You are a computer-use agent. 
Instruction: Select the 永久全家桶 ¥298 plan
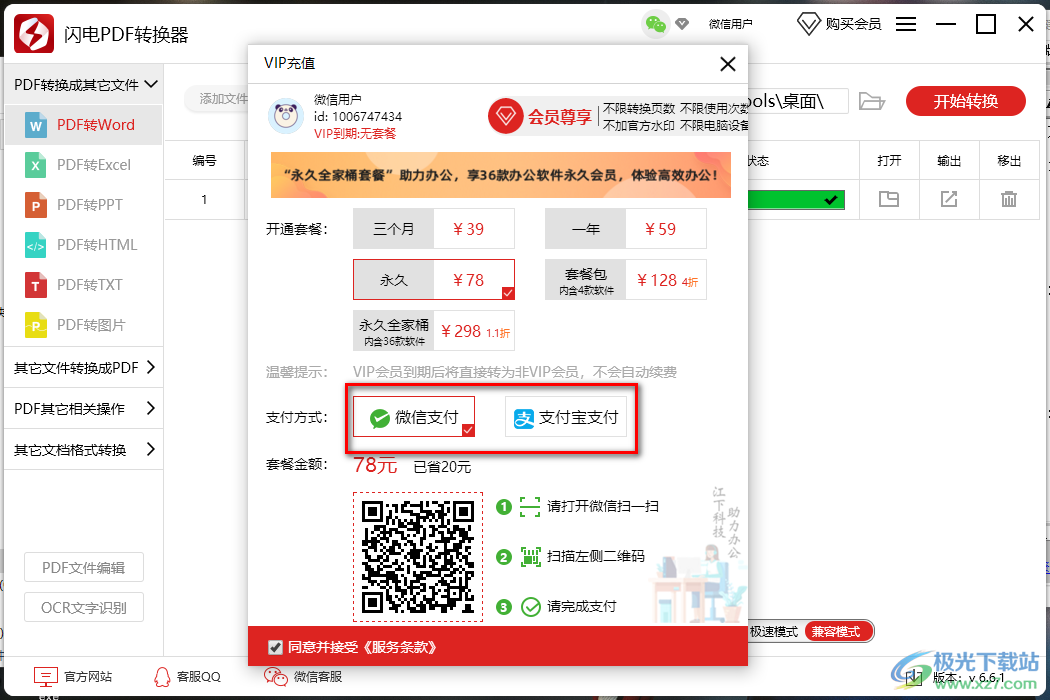(x=434, y=330)
